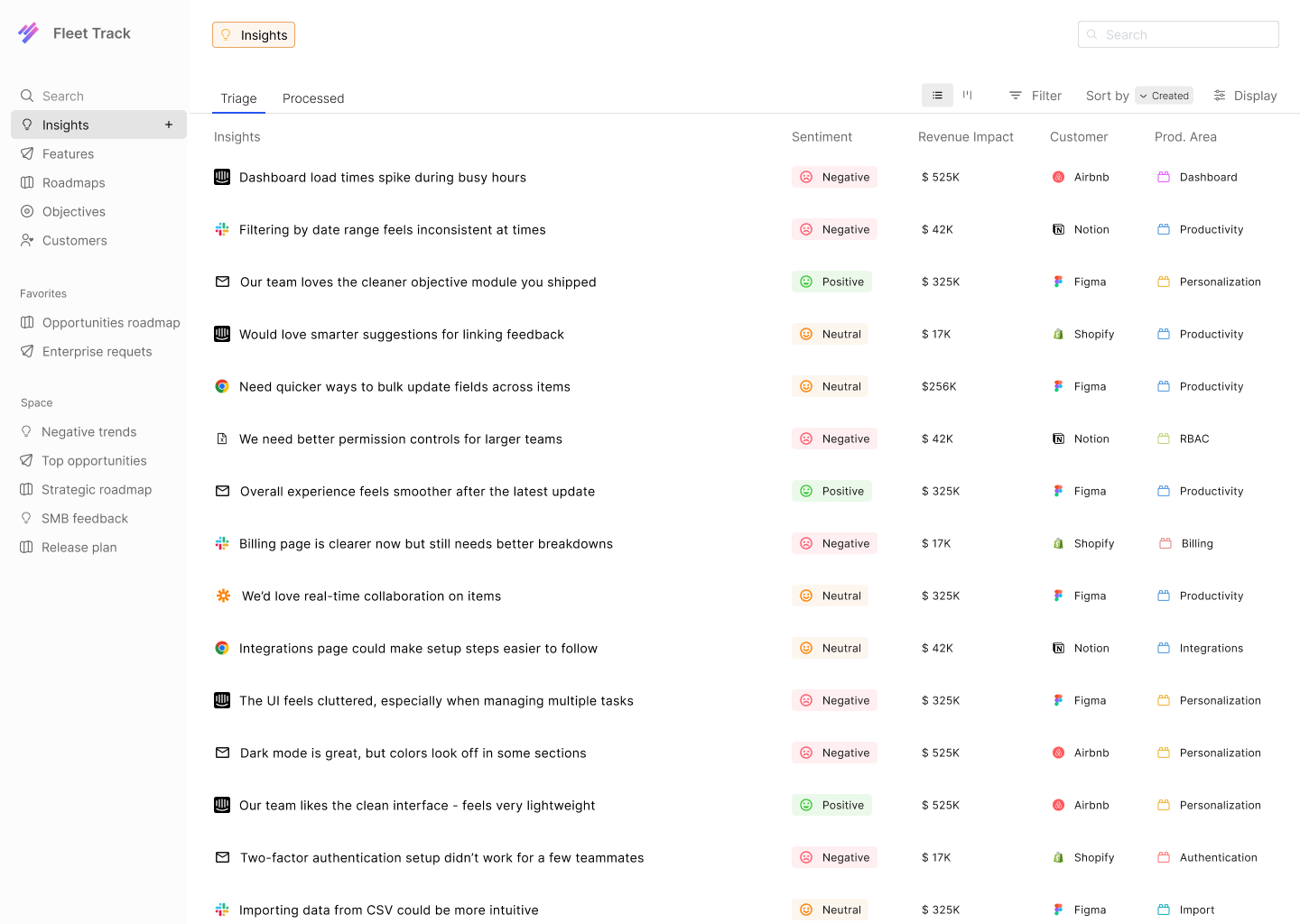
Task: Switch to board column view
Action: click(968, 96)
